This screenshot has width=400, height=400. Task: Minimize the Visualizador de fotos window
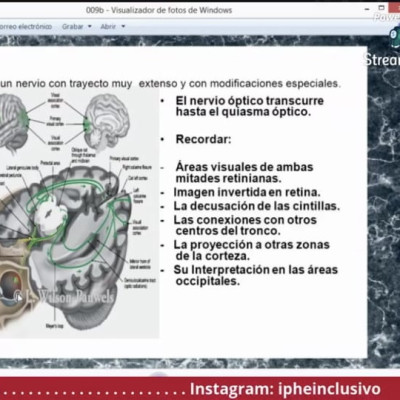click(x=367, y=9)
